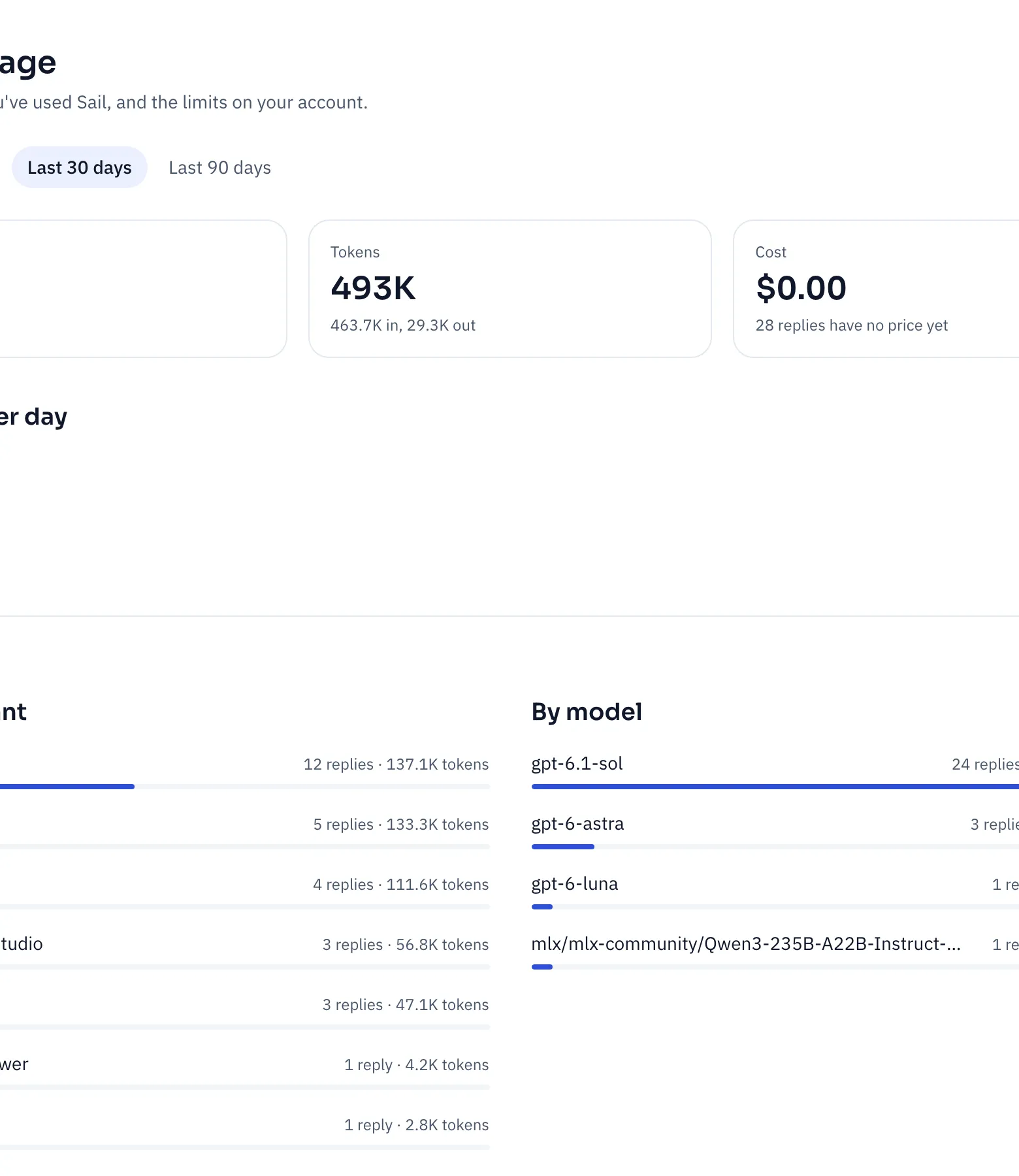This screenshot has height=1176, width=1019.
Task: Click the "By model" heading
Action: click(587, 711)
